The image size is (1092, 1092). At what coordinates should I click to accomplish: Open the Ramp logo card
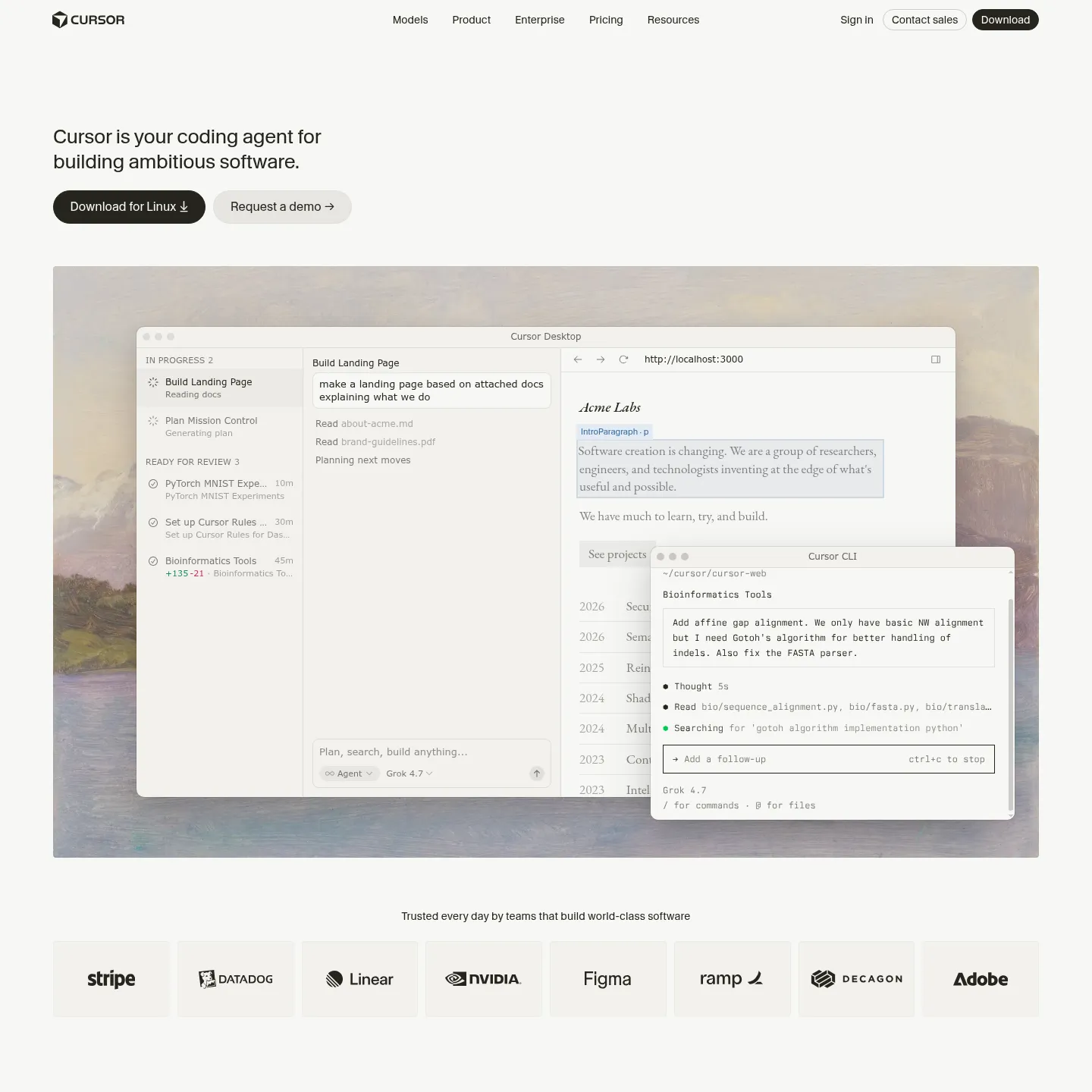tap(733, 979)
